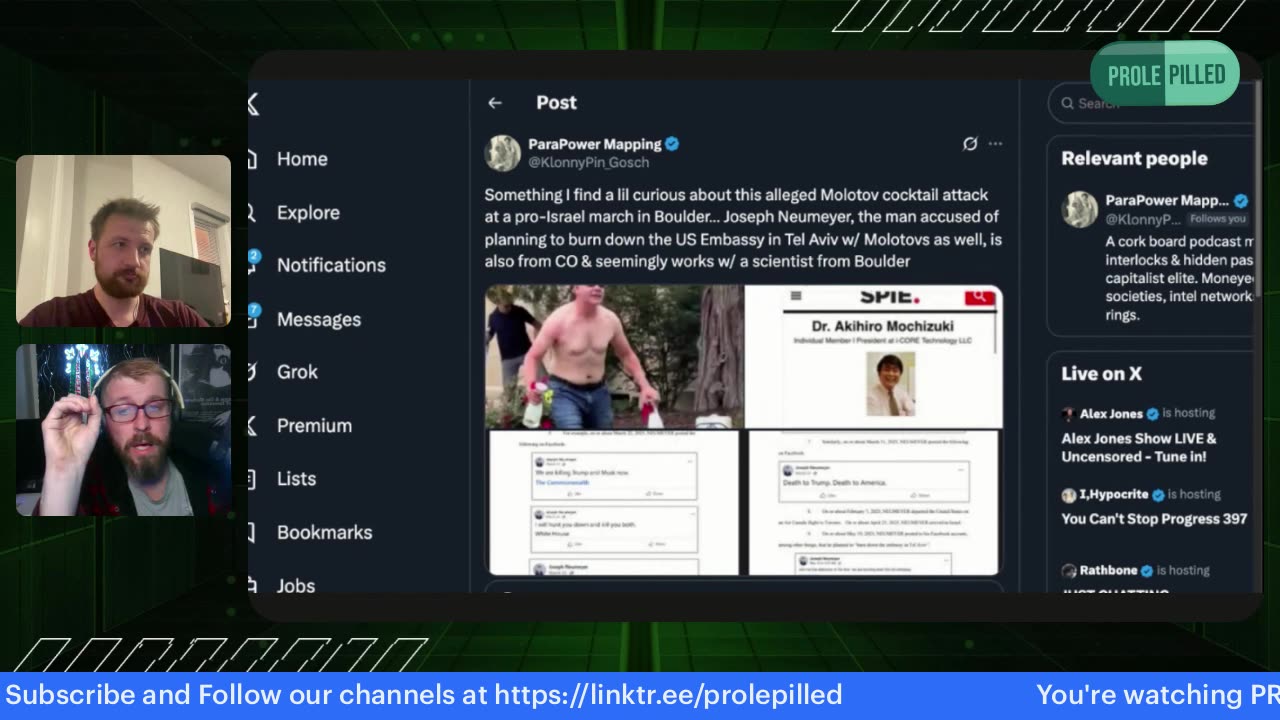Open ParaPower Mapping profile avatar in post
This screenshot has width=1280, height=720.
click(x=503, y=153)
